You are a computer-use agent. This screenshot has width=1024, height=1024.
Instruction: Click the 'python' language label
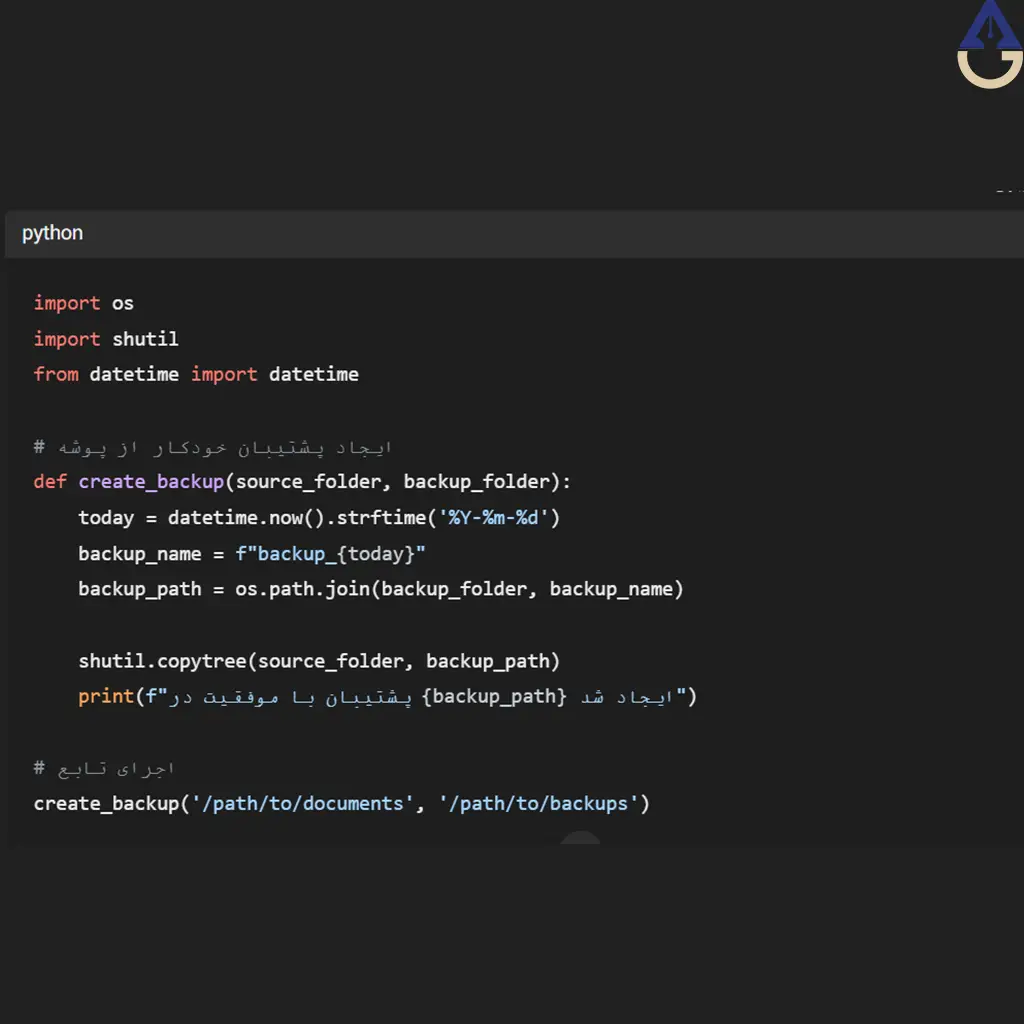pyautogui.click(x=52, y=233)
